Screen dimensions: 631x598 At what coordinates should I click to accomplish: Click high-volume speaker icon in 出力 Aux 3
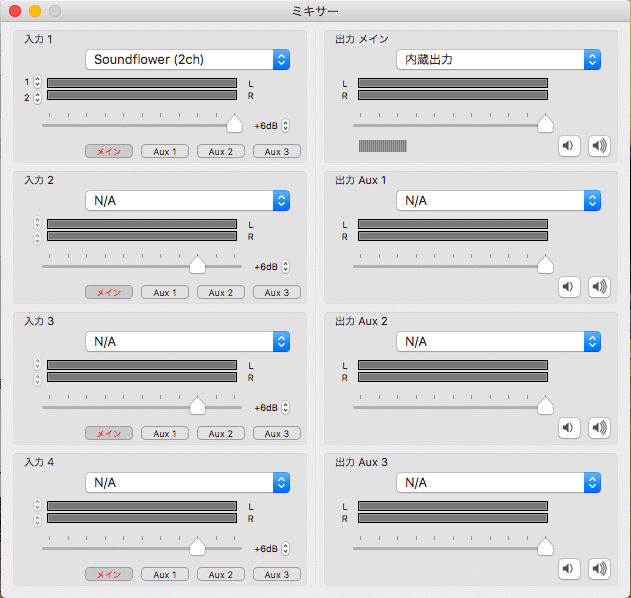(x=599, y=569)
